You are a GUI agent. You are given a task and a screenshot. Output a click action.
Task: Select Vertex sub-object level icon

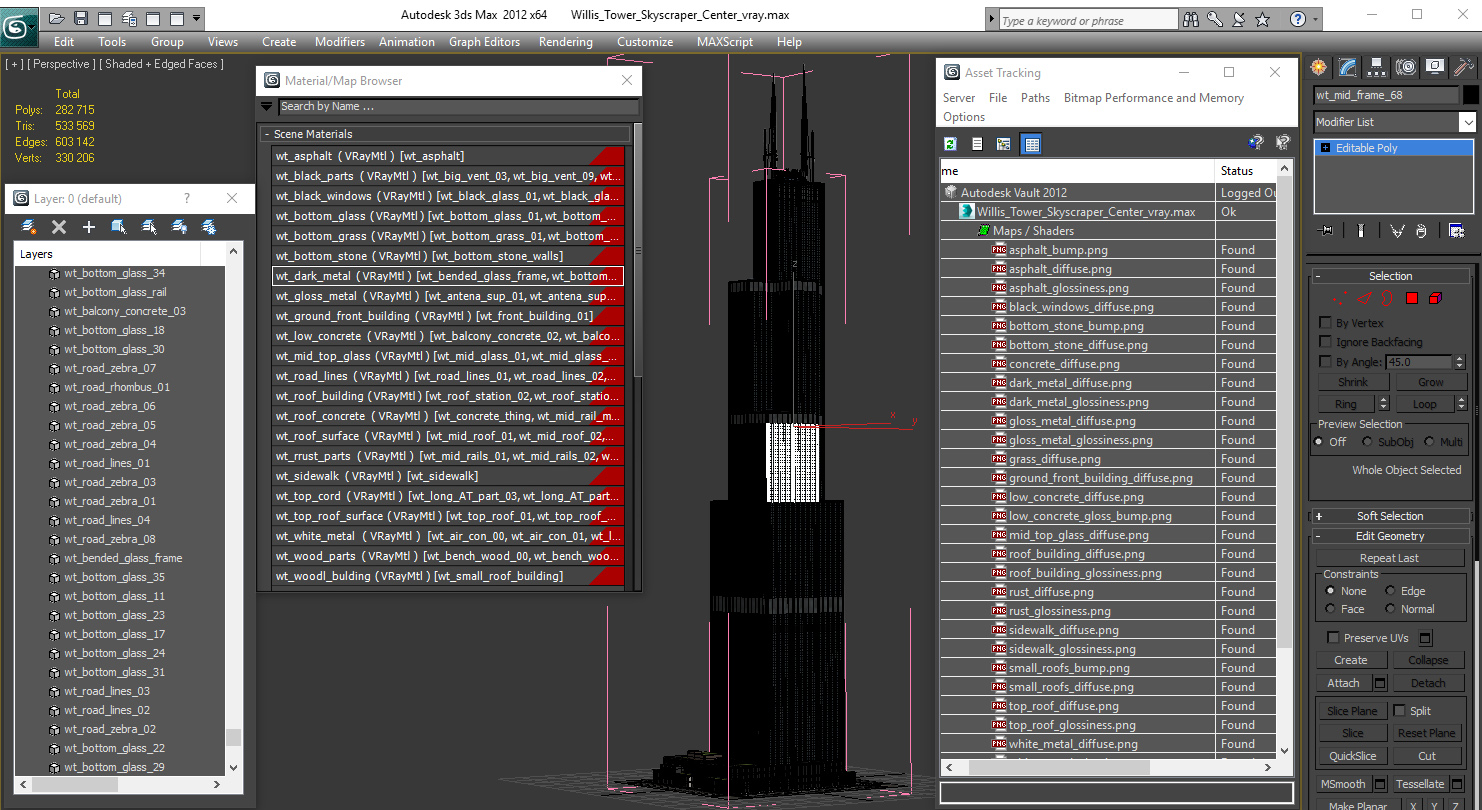tap(1339, 298)
